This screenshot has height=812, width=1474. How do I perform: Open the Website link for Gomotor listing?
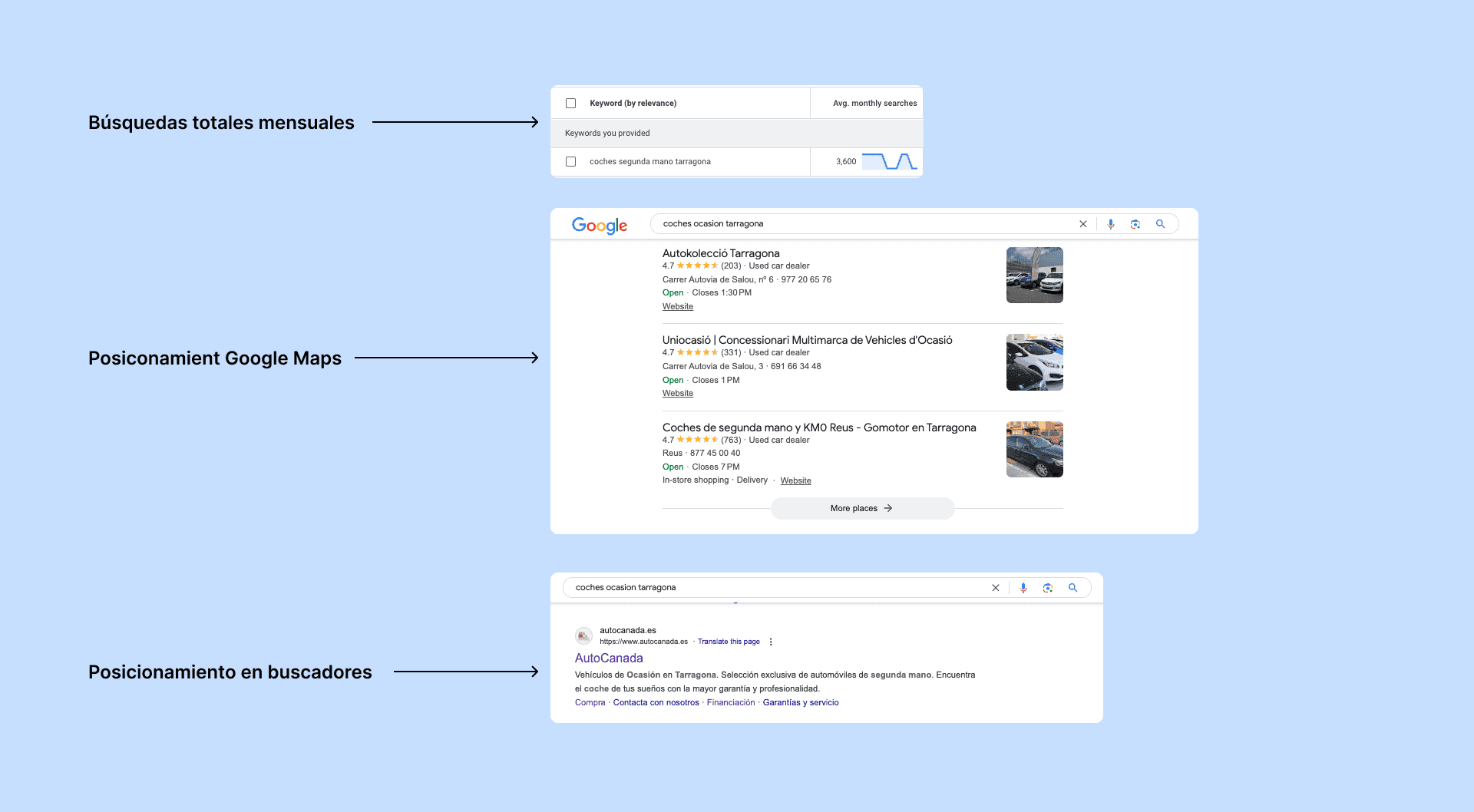pos(796,480)
